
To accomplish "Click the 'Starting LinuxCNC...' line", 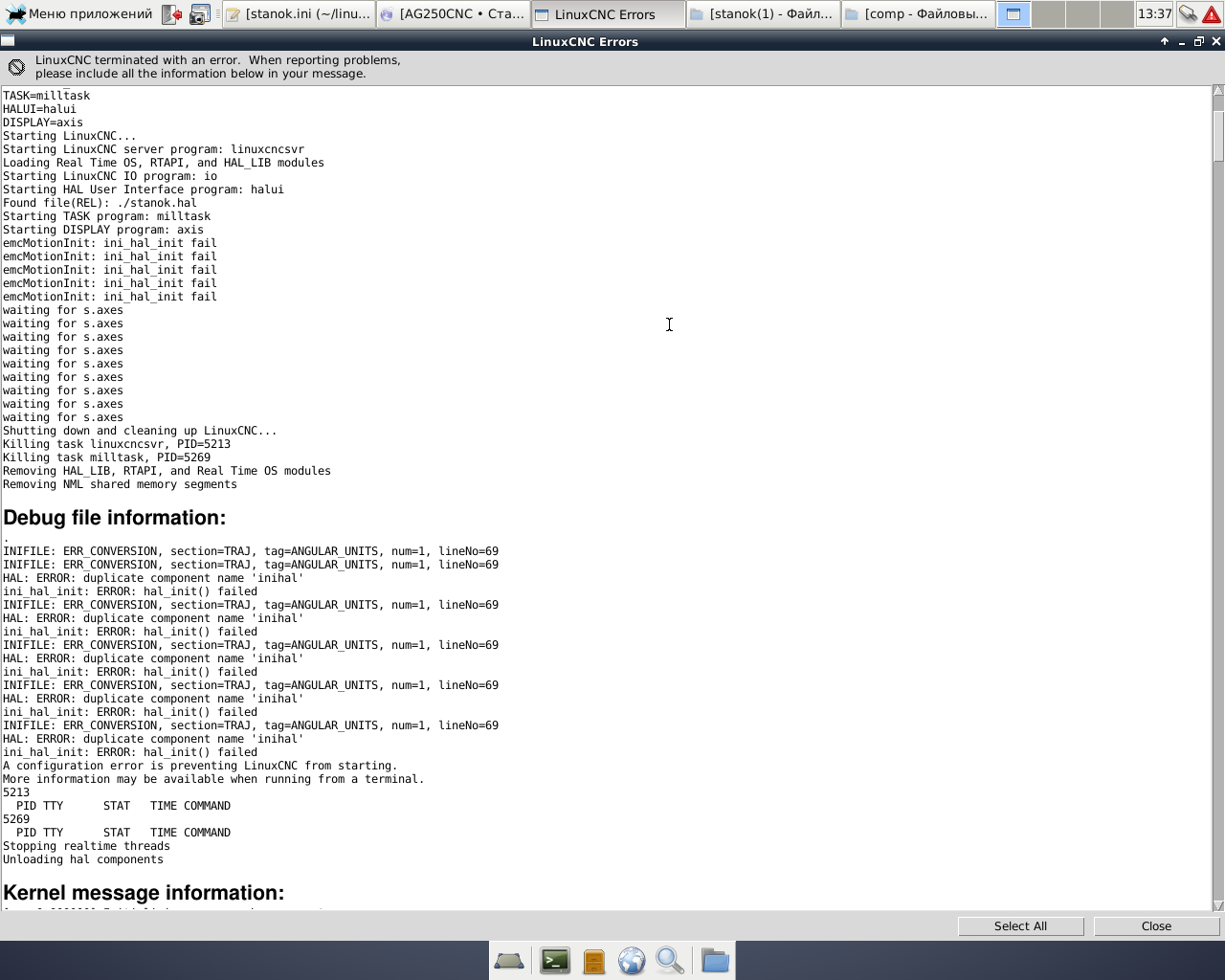I will click(70, 136).
